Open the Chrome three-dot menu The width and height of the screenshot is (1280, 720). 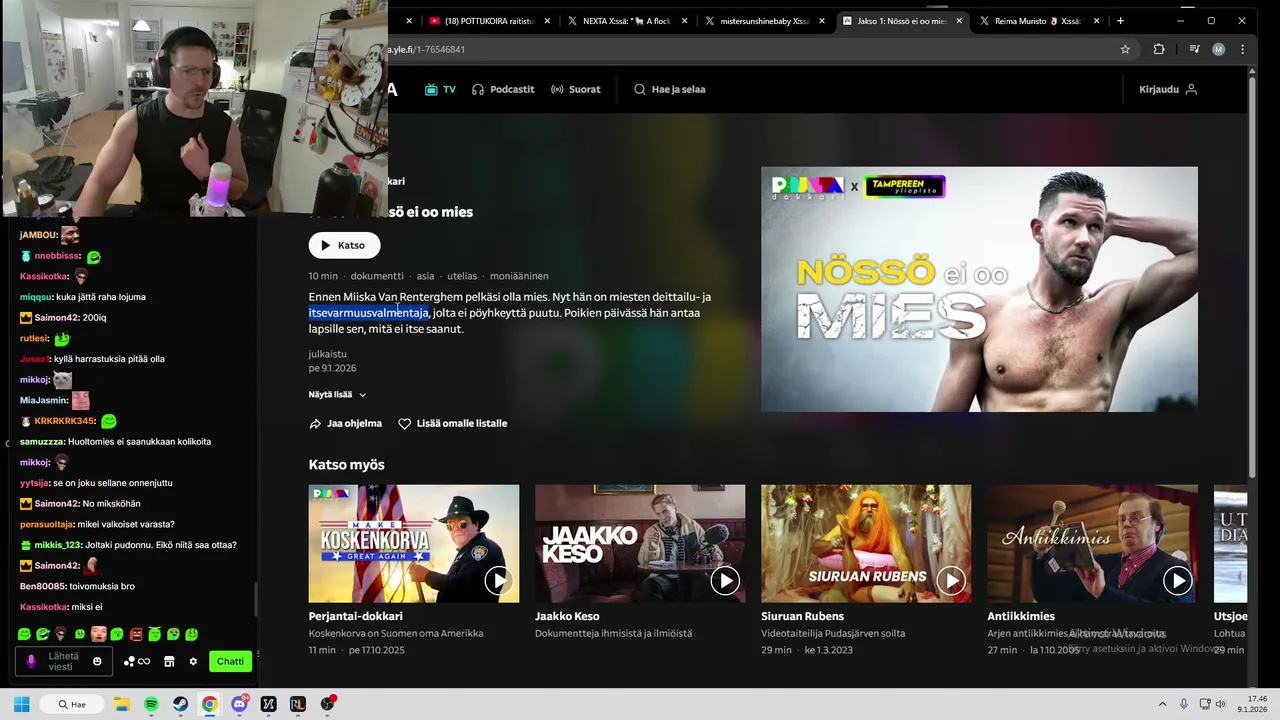(x=1243, y=49)
